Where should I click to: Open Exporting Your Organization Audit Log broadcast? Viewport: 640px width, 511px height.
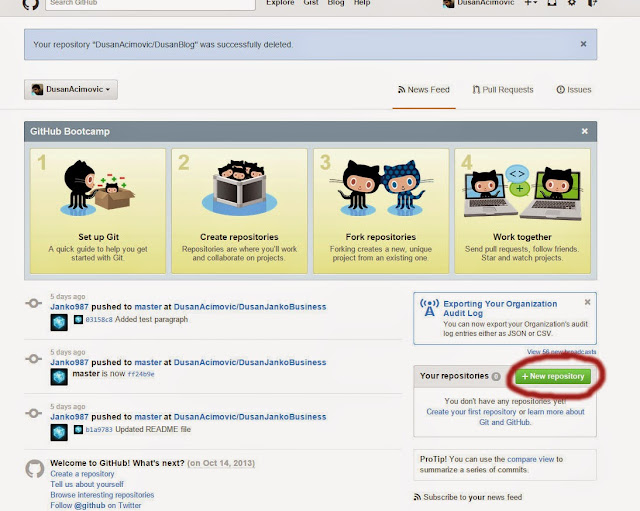click(x=500, y=308)
